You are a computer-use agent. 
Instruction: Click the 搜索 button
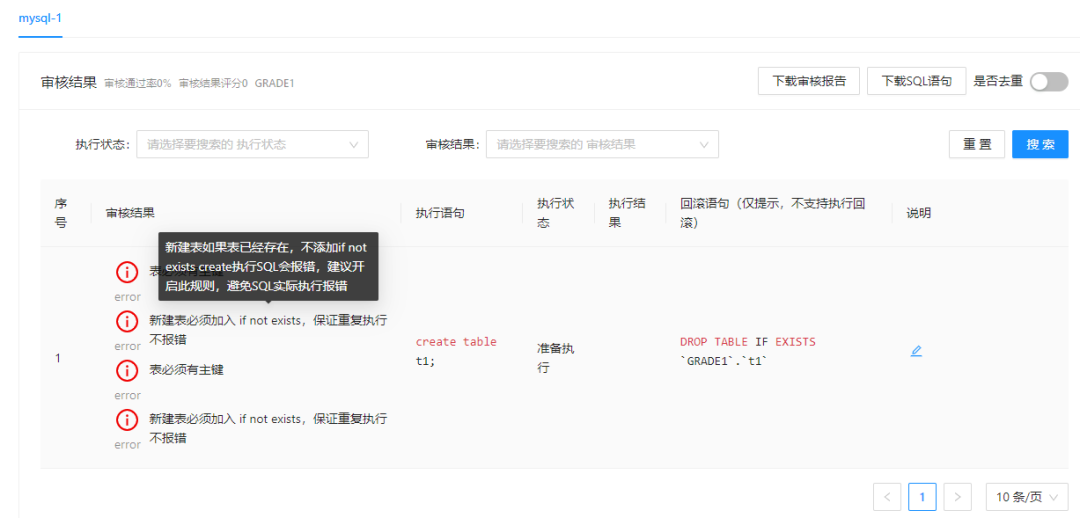coord(1040,145)
